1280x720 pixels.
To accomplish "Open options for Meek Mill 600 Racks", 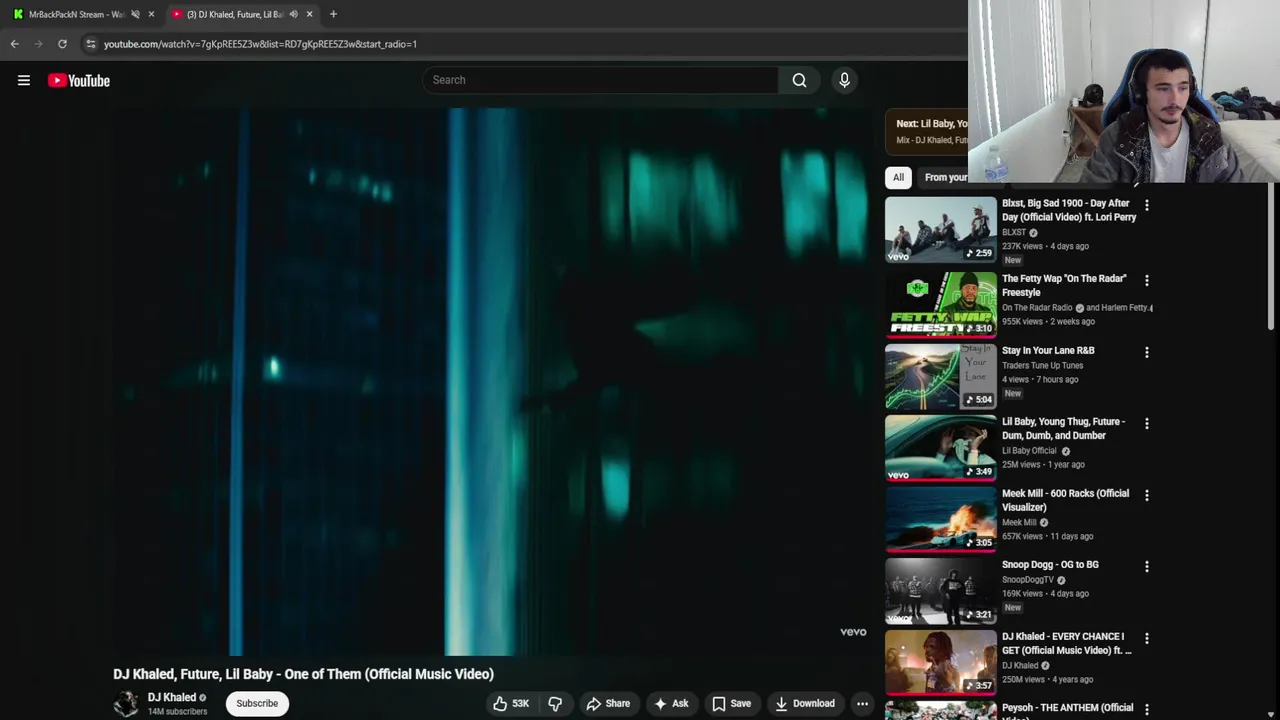I will pyautogui.click(x=1147, y=495).
